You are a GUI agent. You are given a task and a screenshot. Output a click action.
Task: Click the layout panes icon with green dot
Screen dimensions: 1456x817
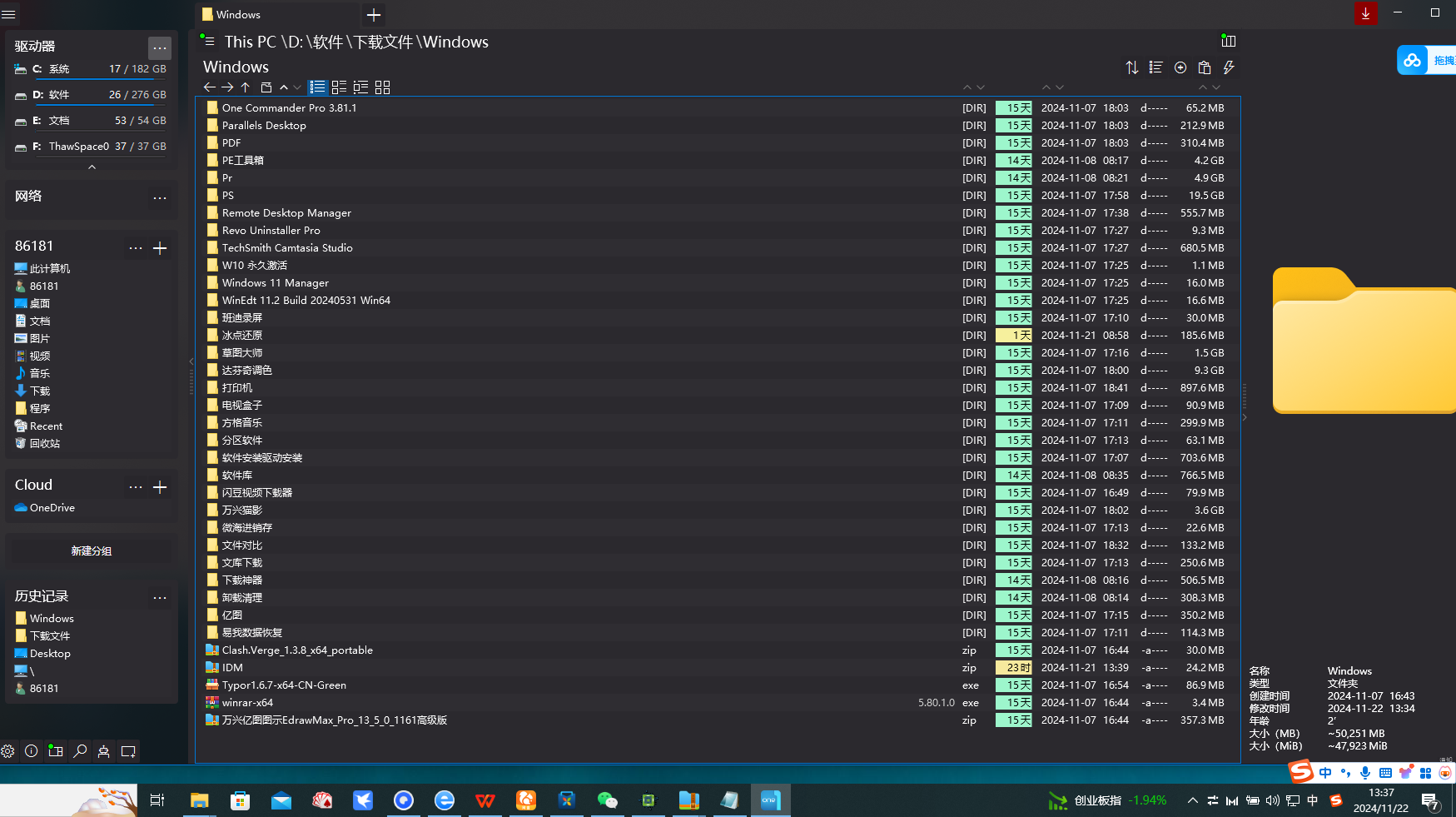(56, 751)
